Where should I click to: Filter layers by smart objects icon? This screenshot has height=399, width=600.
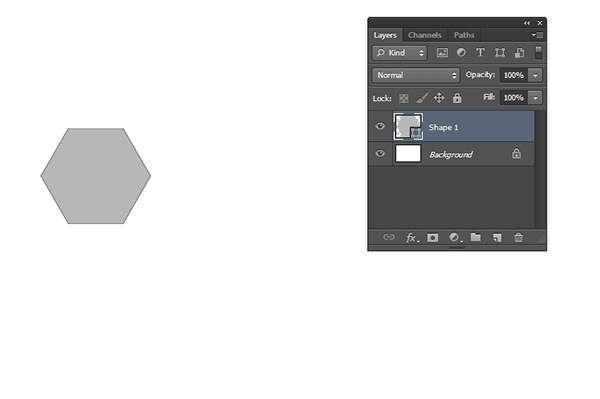(x=519, y=53)
